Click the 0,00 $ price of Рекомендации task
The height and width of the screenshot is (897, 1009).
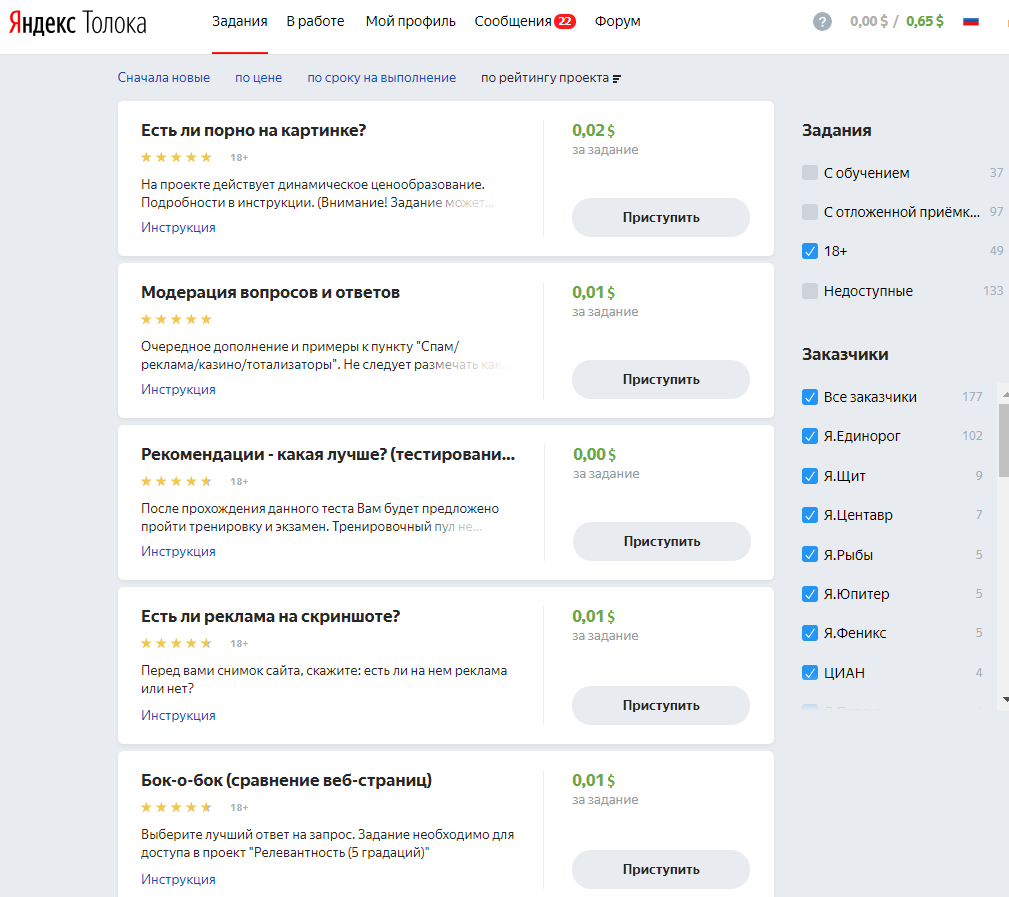pyautogui.click(x=595, y=454)
